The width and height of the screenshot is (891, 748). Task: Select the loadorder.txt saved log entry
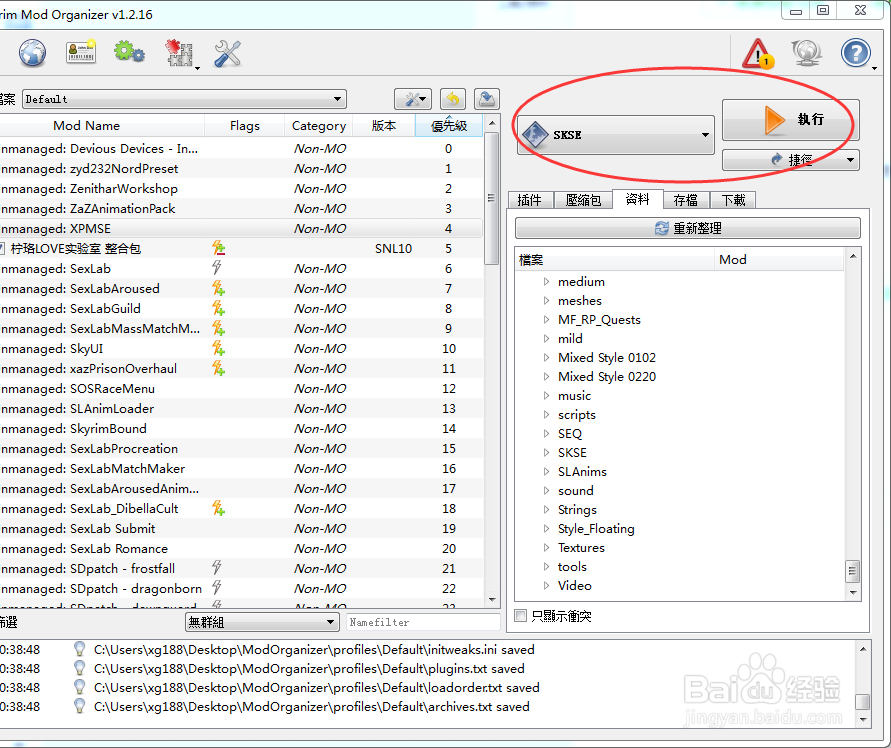click(316, 687)
